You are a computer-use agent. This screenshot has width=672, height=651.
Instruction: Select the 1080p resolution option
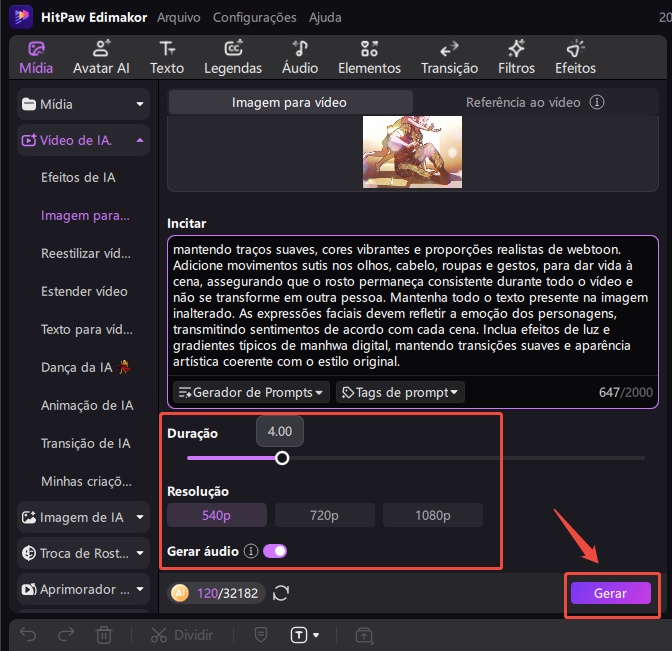[x=433, y=515]
